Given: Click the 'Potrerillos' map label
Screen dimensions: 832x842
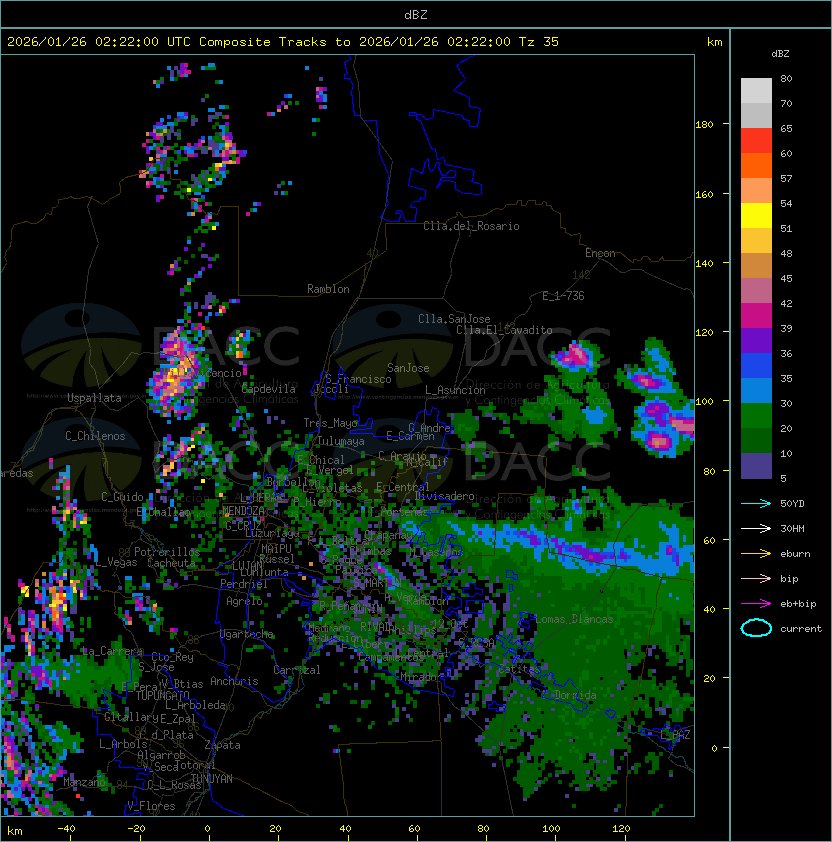Looking at the screenshot, I should (x=167, y=552).
